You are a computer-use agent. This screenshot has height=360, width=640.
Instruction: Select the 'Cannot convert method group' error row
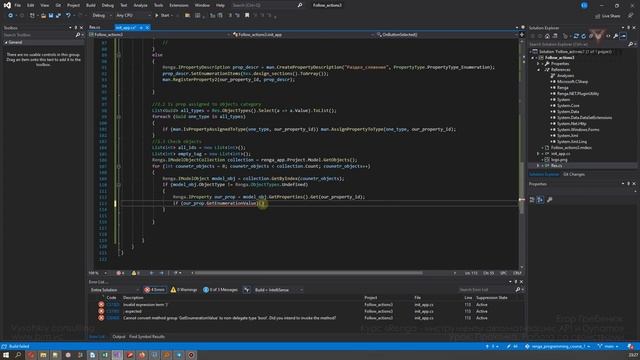click(306, 318)
